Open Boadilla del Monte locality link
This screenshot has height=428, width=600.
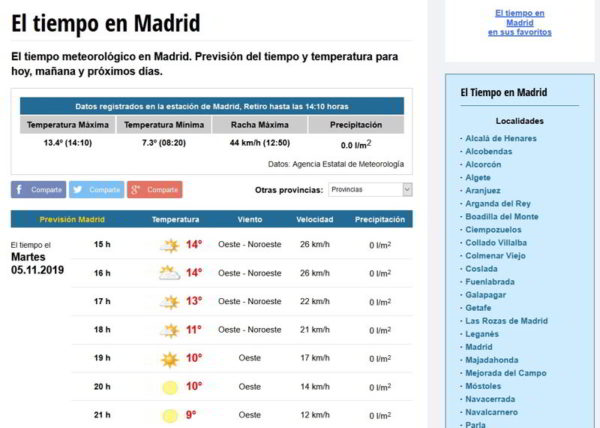click(x=502, y=216)
